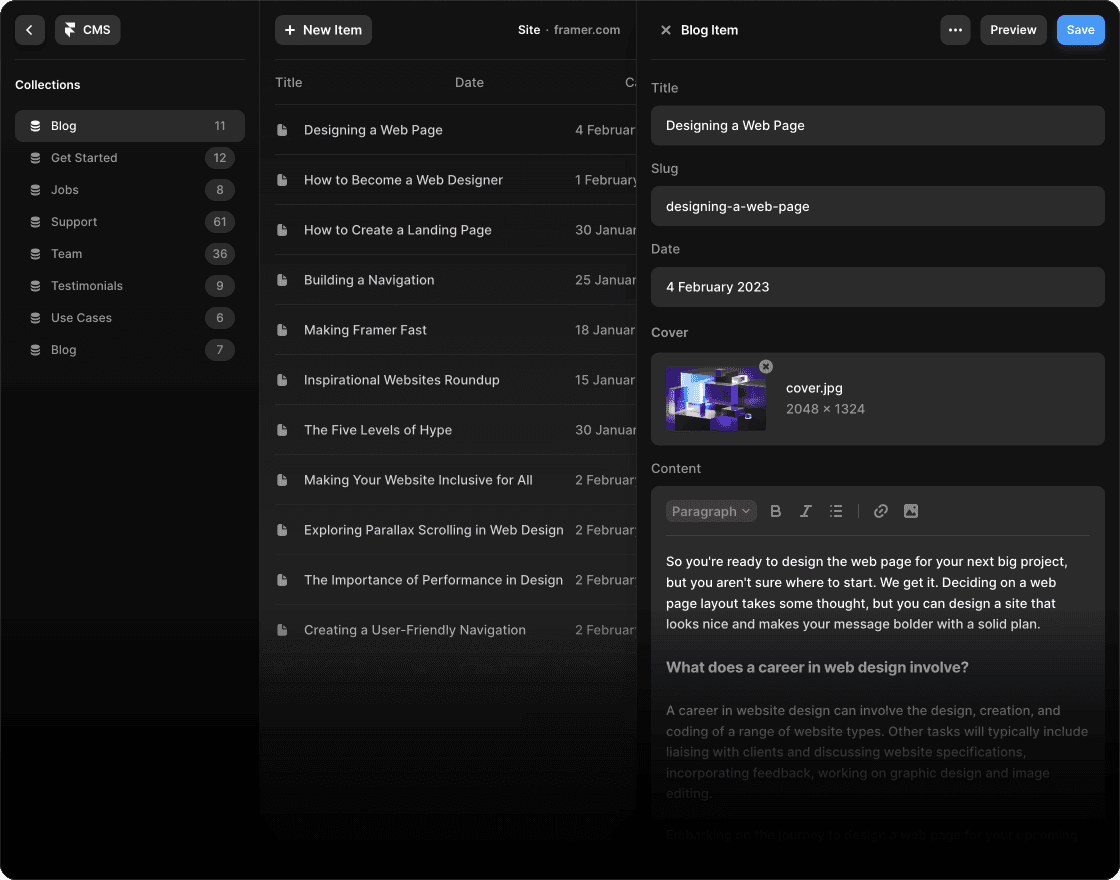Click the Framer CMS logo button
The height and width of the screenshot is (880, 1120).
tap(87, 30)
